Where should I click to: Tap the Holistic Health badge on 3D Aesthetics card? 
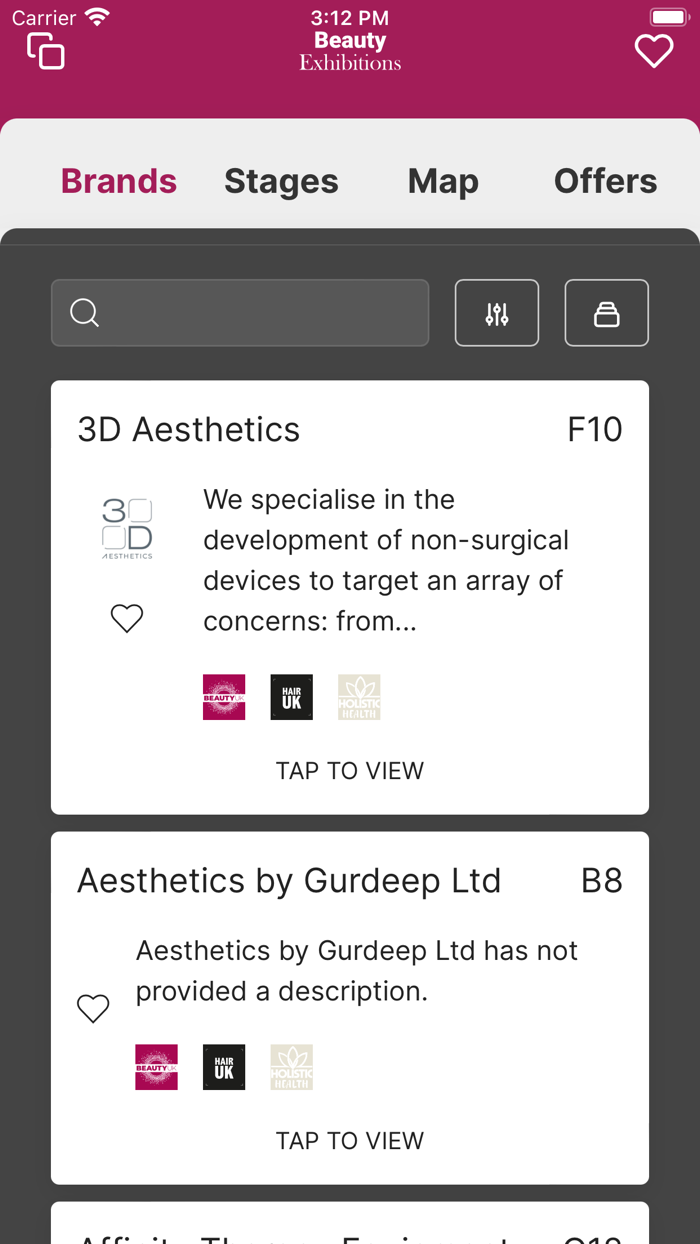(359, 697)
